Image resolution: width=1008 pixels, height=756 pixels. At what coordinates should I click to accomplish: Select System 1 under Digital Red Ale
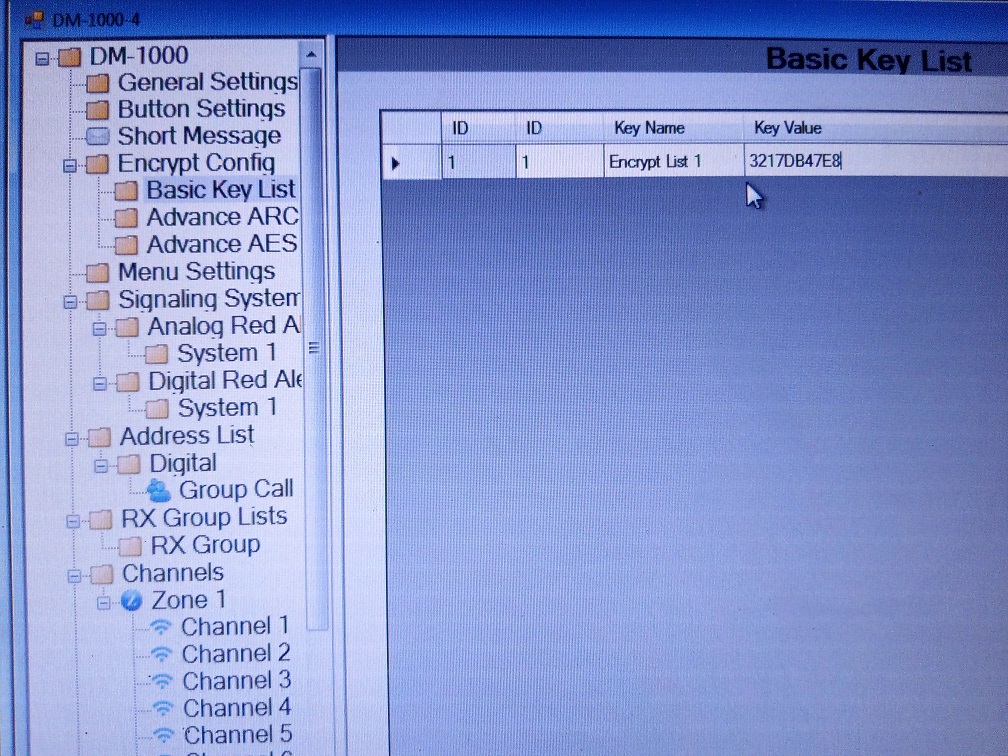[x=228, y=408]
